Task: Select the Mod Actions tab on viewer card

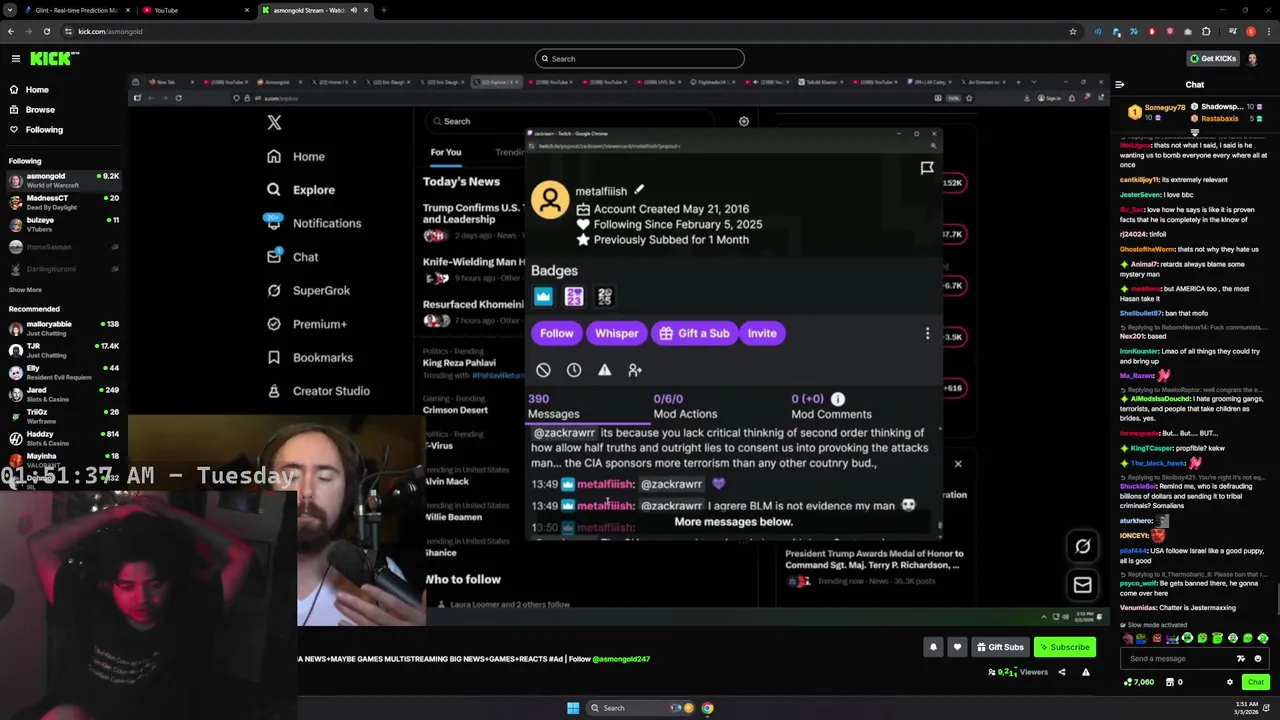Action: point(685,407)
